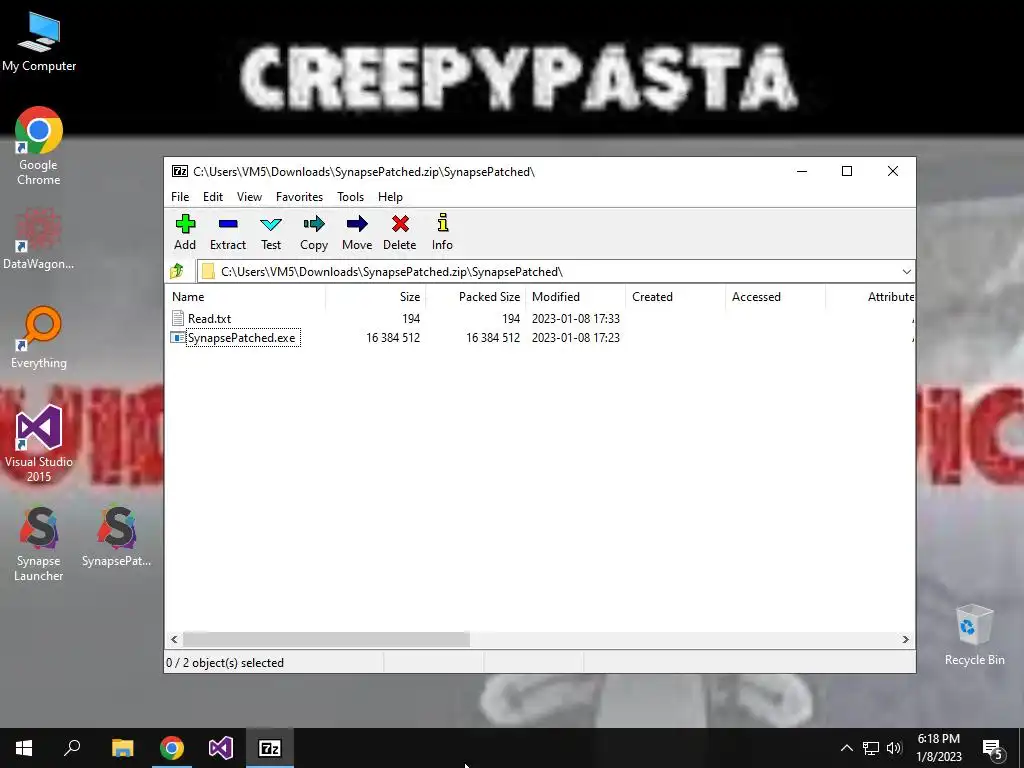Open the Windows Start menu

coord(24,748)
